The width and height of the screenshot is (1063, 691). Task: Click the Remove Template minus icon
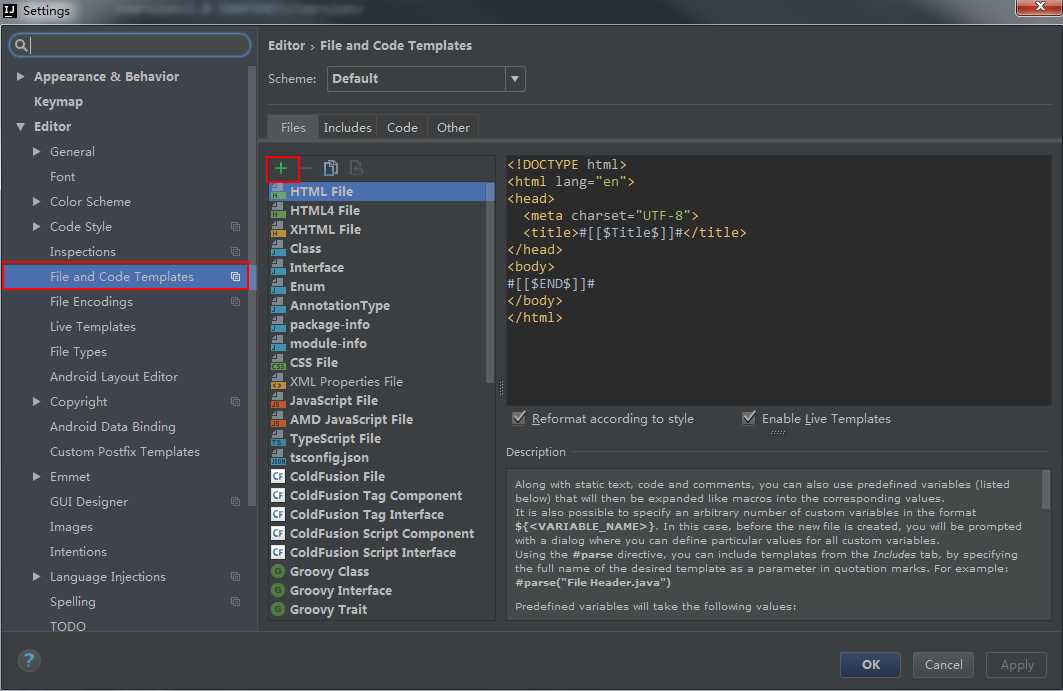coord(306,168)
